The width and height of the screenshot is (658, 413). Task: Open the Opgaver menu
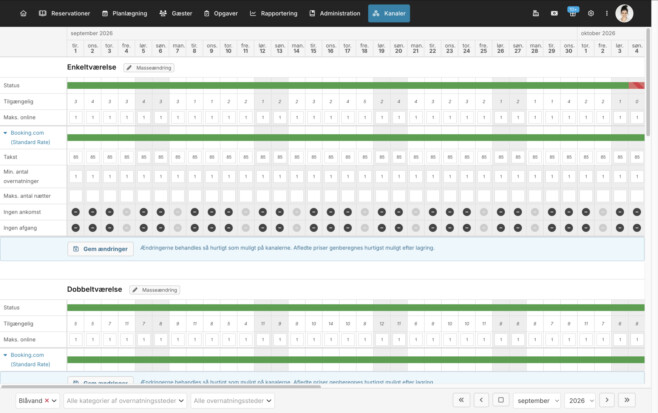[221, 13]
